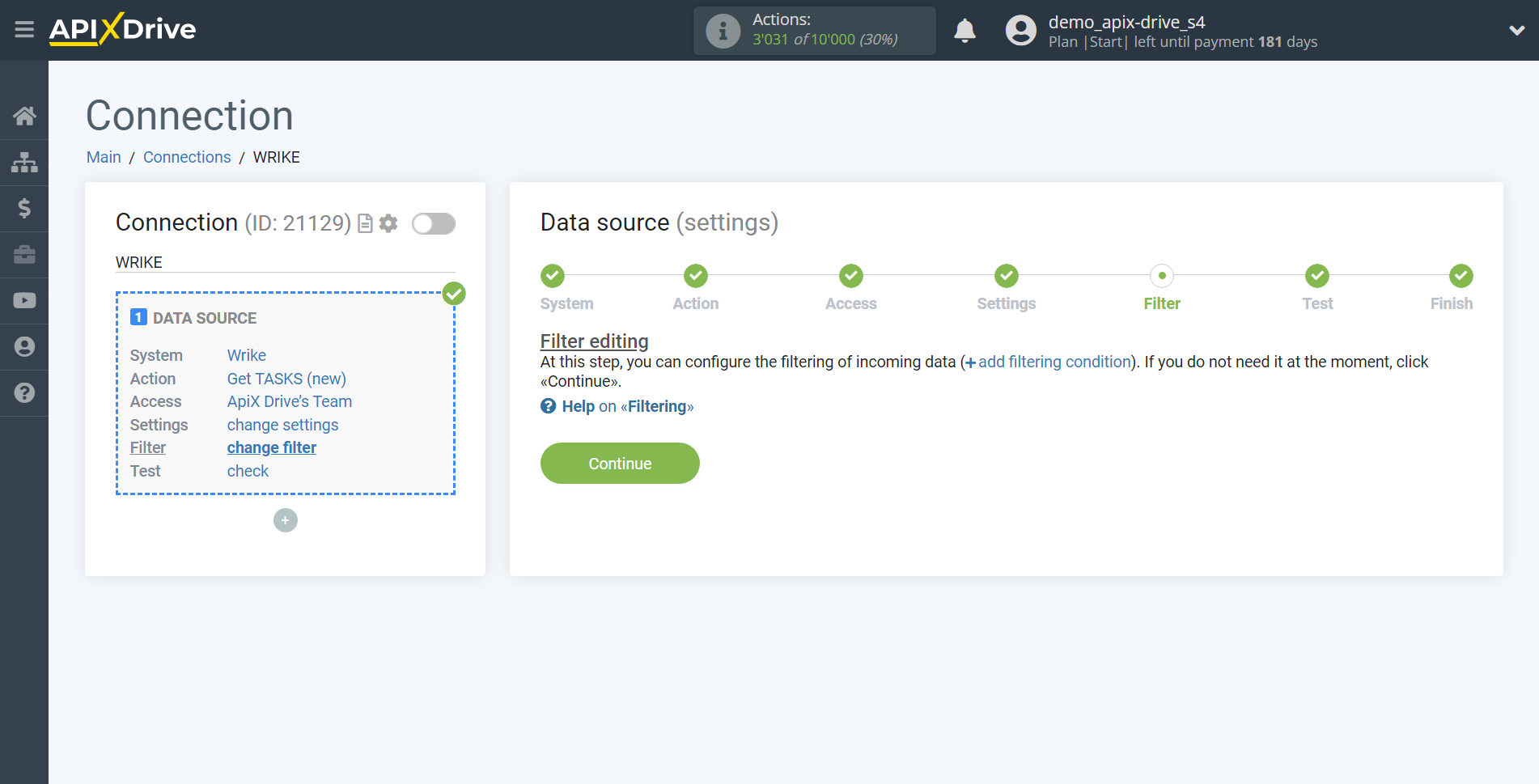Image resolution: width=1539 pixels, height=784 pixels.
Task: Click the Filter editing heading
Action: pos(595,341)
